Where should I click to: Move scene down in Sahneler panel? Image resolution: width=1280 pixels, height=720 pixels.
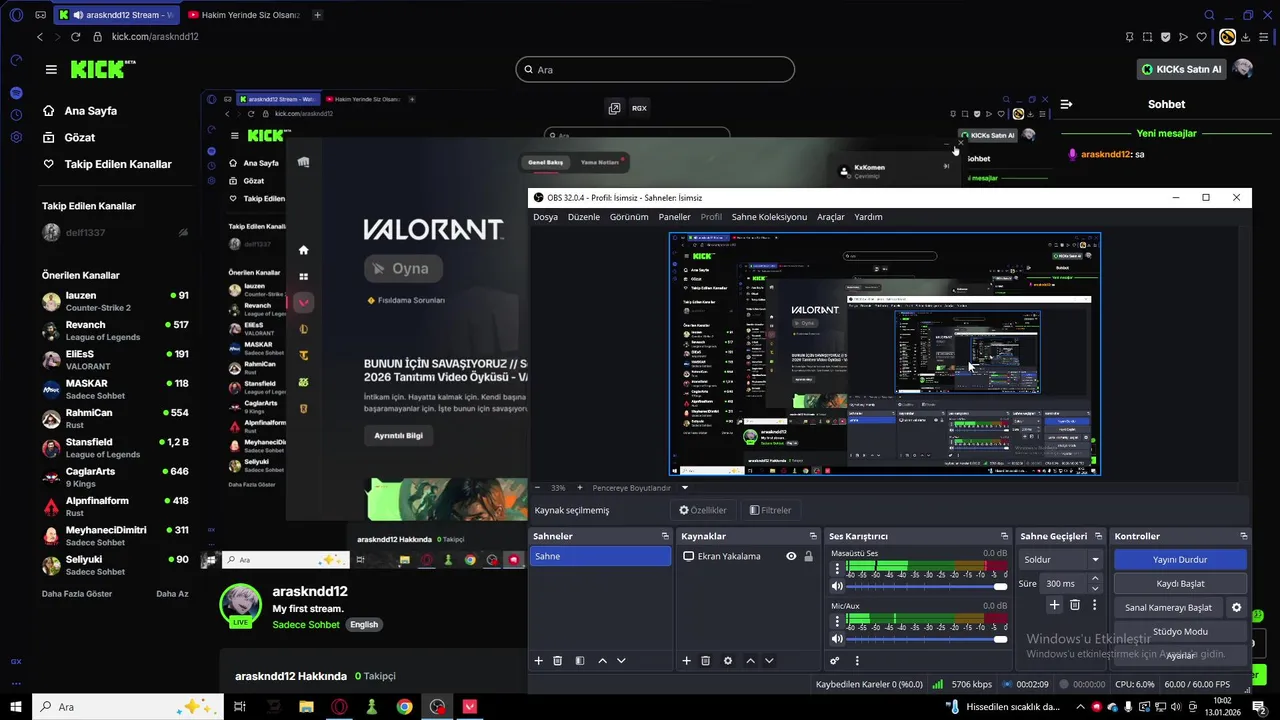[x=621, y=661]
